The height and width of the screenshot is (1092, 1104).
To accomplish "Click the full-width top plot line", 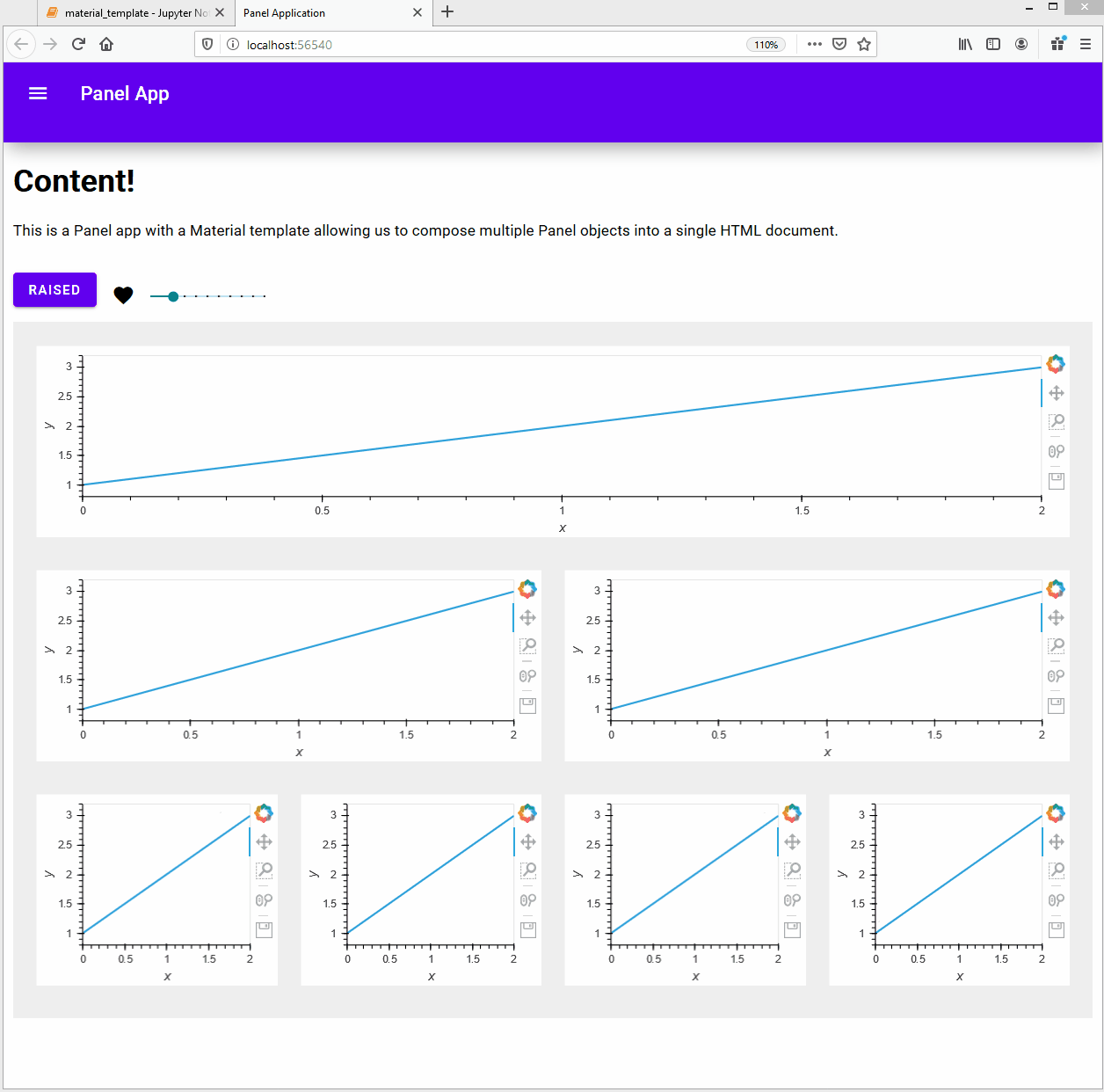I will point(563,426).
